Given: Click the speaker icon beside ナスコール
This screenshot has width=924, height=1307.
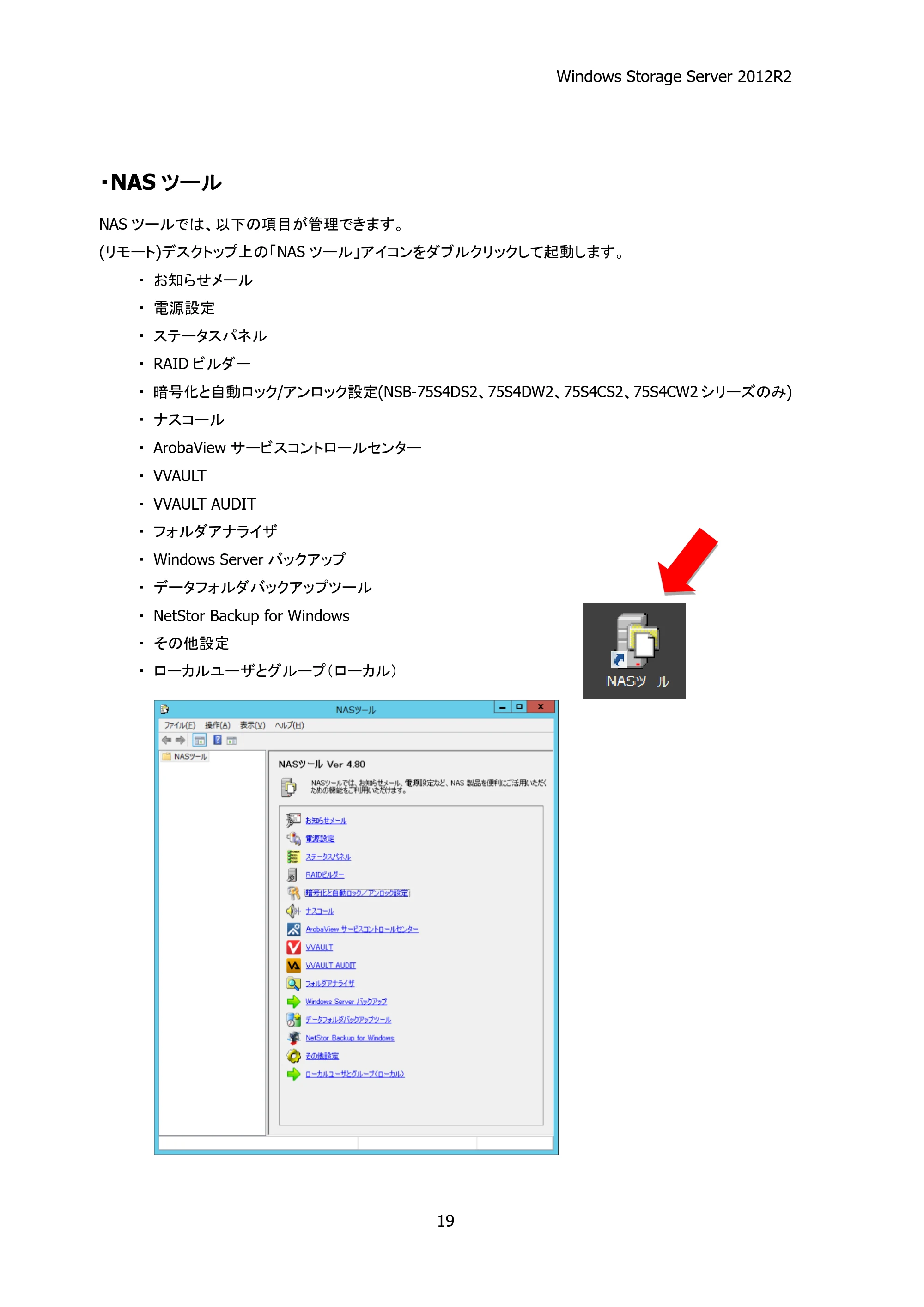Looking at the screenshot, I should (293, 912).
